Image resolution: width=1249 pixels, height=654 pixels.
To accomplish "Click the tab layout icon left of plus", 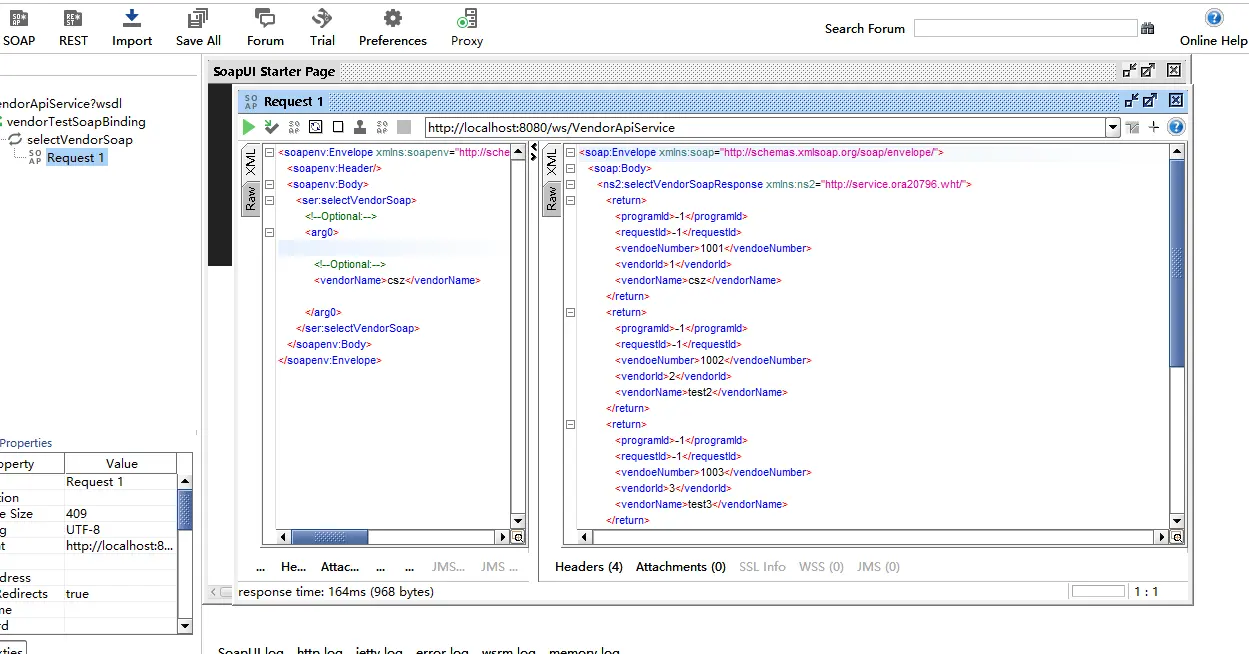I will pyautogui.click(x=1132, y=127).
